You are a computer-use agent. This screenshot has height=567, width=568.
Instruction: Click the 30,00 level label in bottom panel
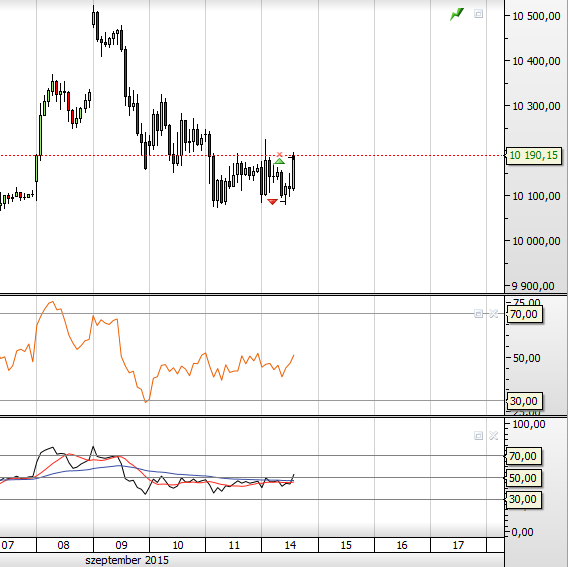[x=523, y=499]
